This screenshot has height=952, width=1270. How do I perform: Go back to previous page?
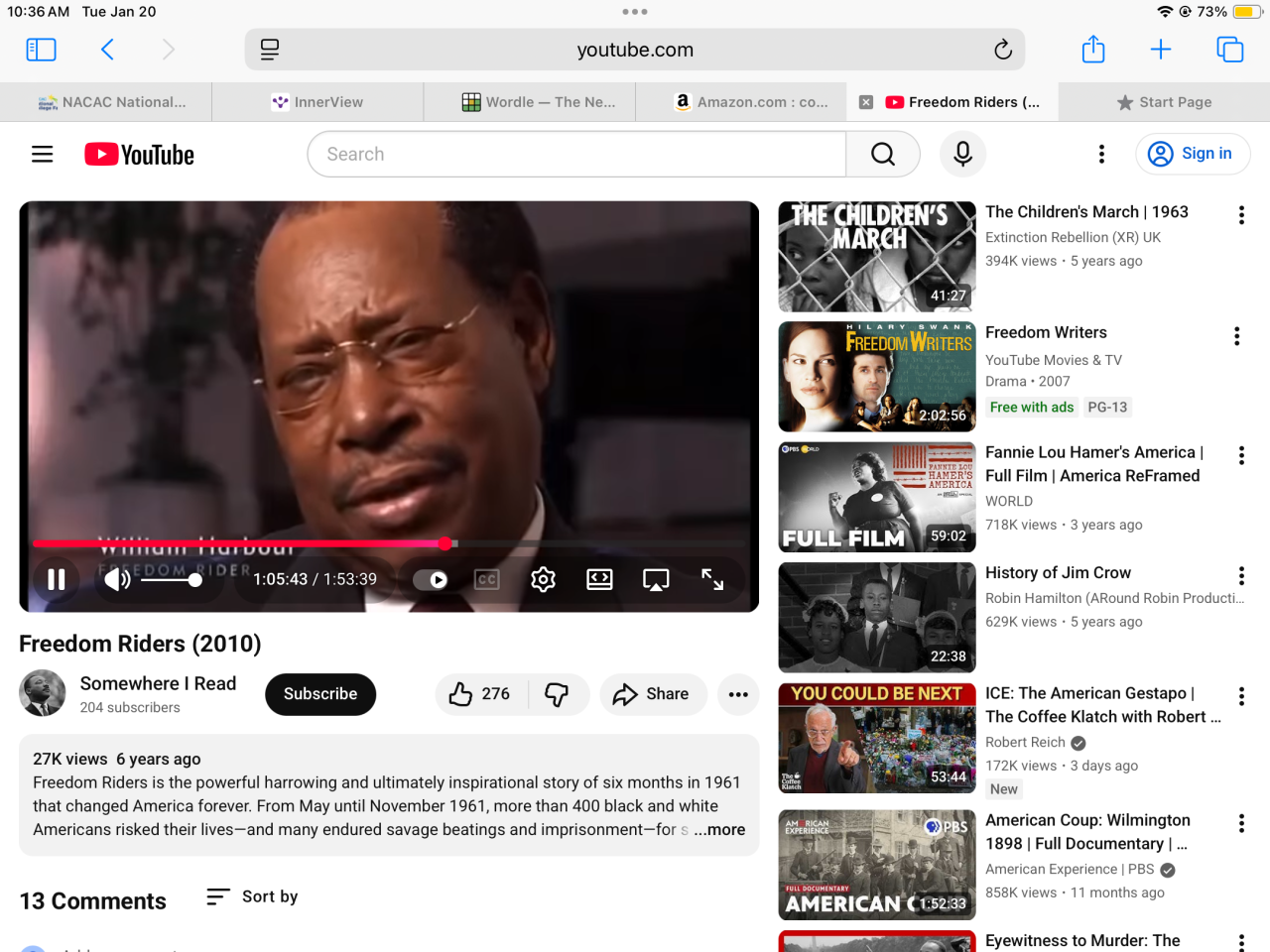pos(107,50)
